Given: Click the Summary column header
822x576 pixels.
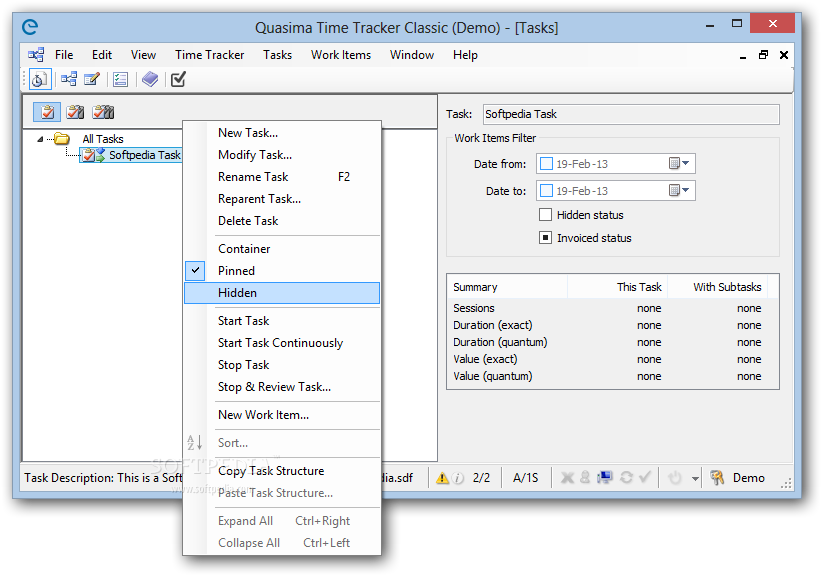Looking at the screenshot, I should [x=507, y=287].
